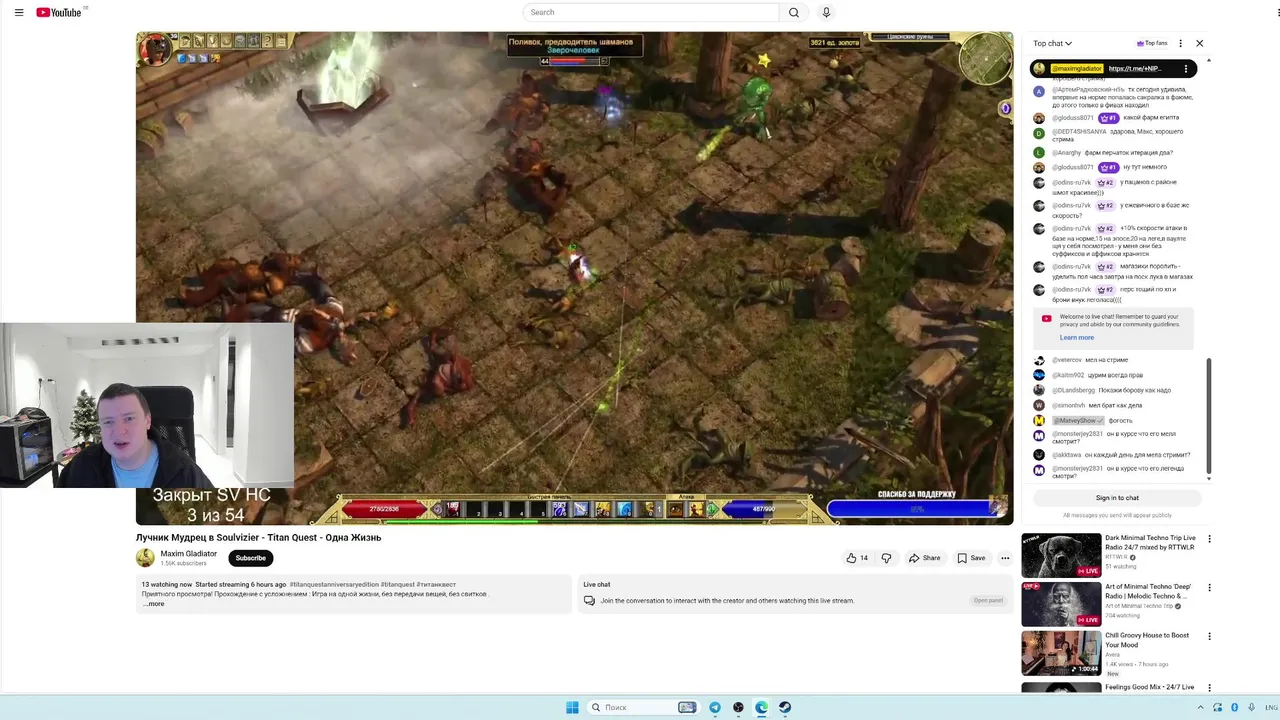The width and height of the screenshot is (1280, 720).
Task: Click the live stream video player
Action: 574,278
